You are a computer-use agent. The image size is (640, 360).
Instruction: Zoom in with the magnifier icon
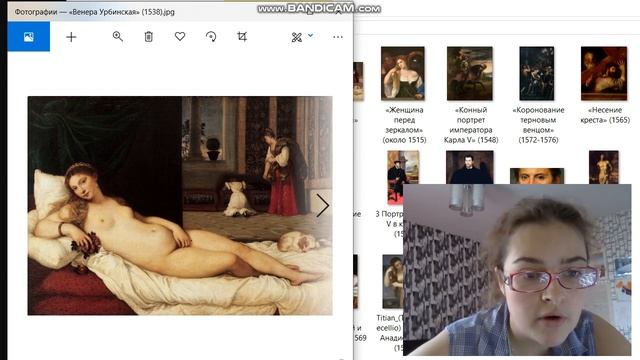(x=118, y=37)
